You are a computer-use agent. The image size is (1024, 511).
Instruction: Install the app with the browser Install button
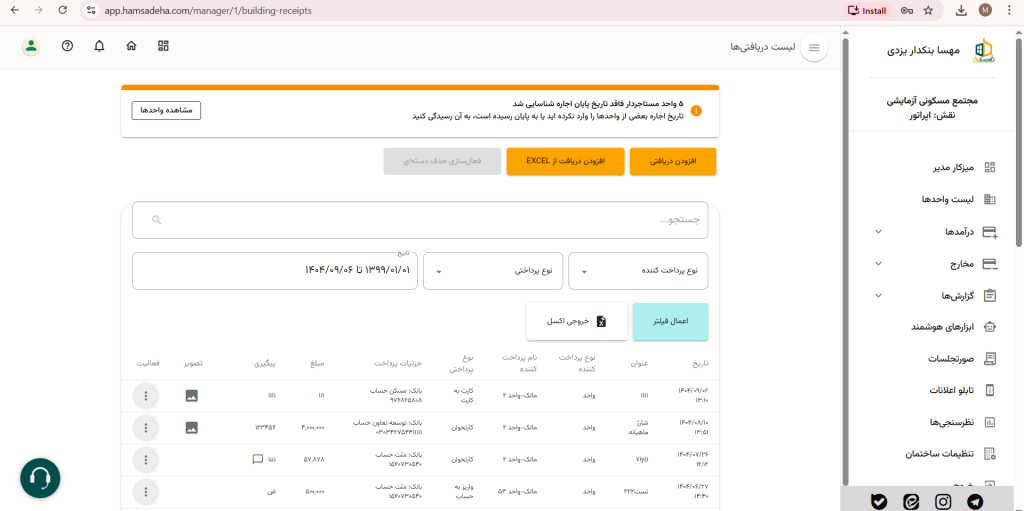(x=868, y=10)
